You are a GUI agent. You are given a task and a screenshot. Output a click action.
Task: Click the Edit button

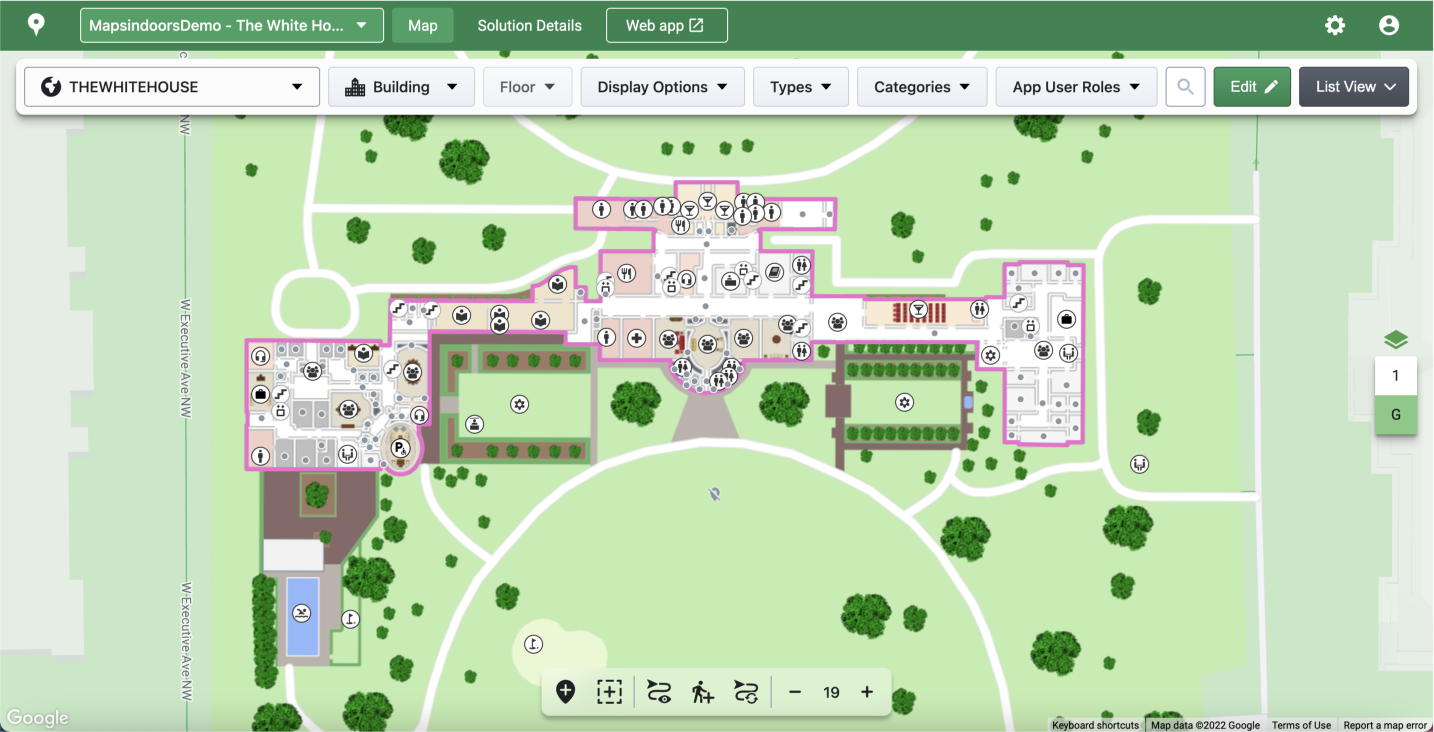click(x=1252, y=87)
